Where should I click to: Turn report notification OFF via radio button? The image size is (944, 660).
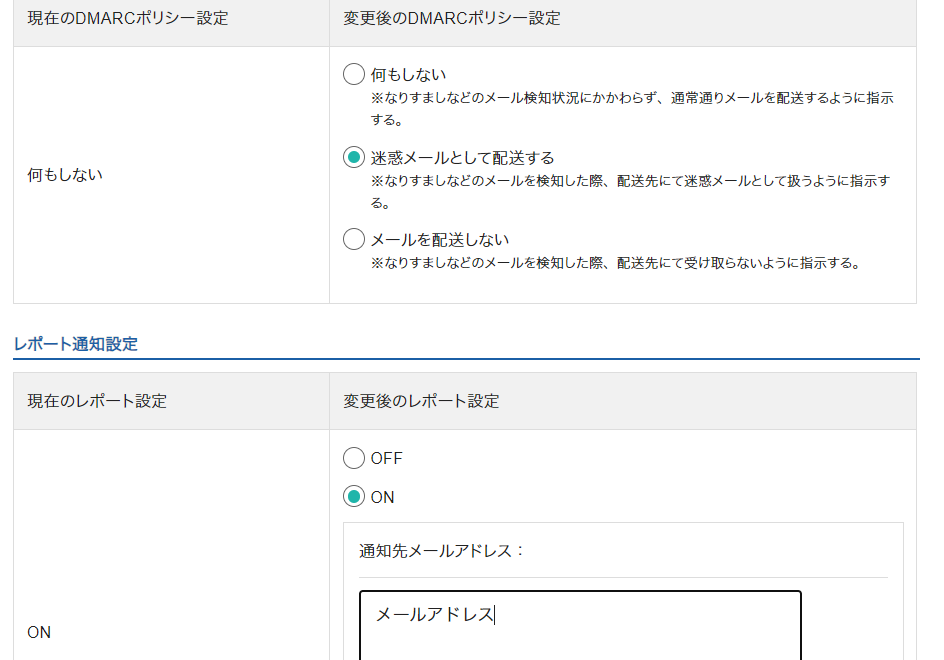click(354, 459)
